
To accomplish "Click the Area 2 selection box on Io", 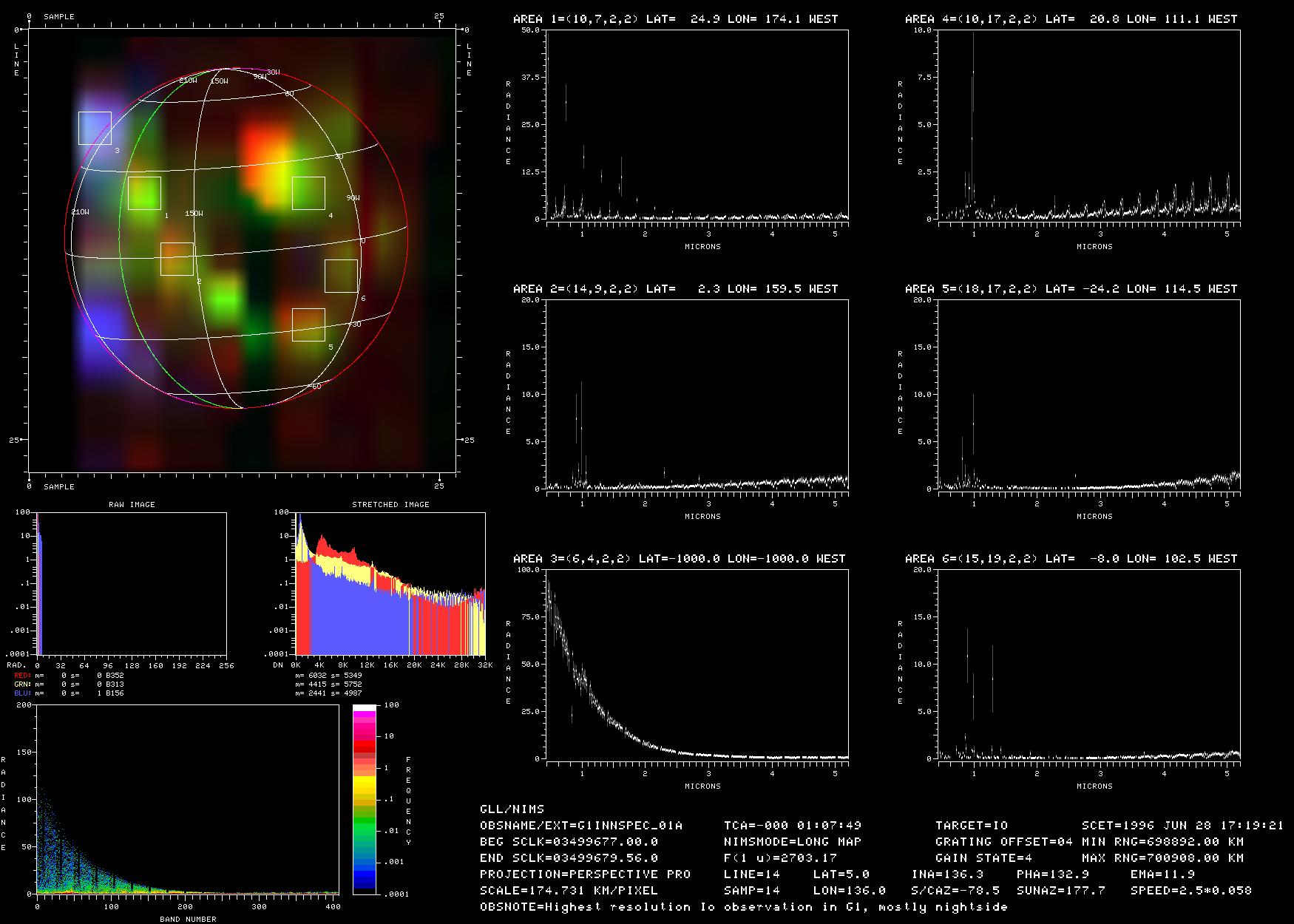I will 177,259.
